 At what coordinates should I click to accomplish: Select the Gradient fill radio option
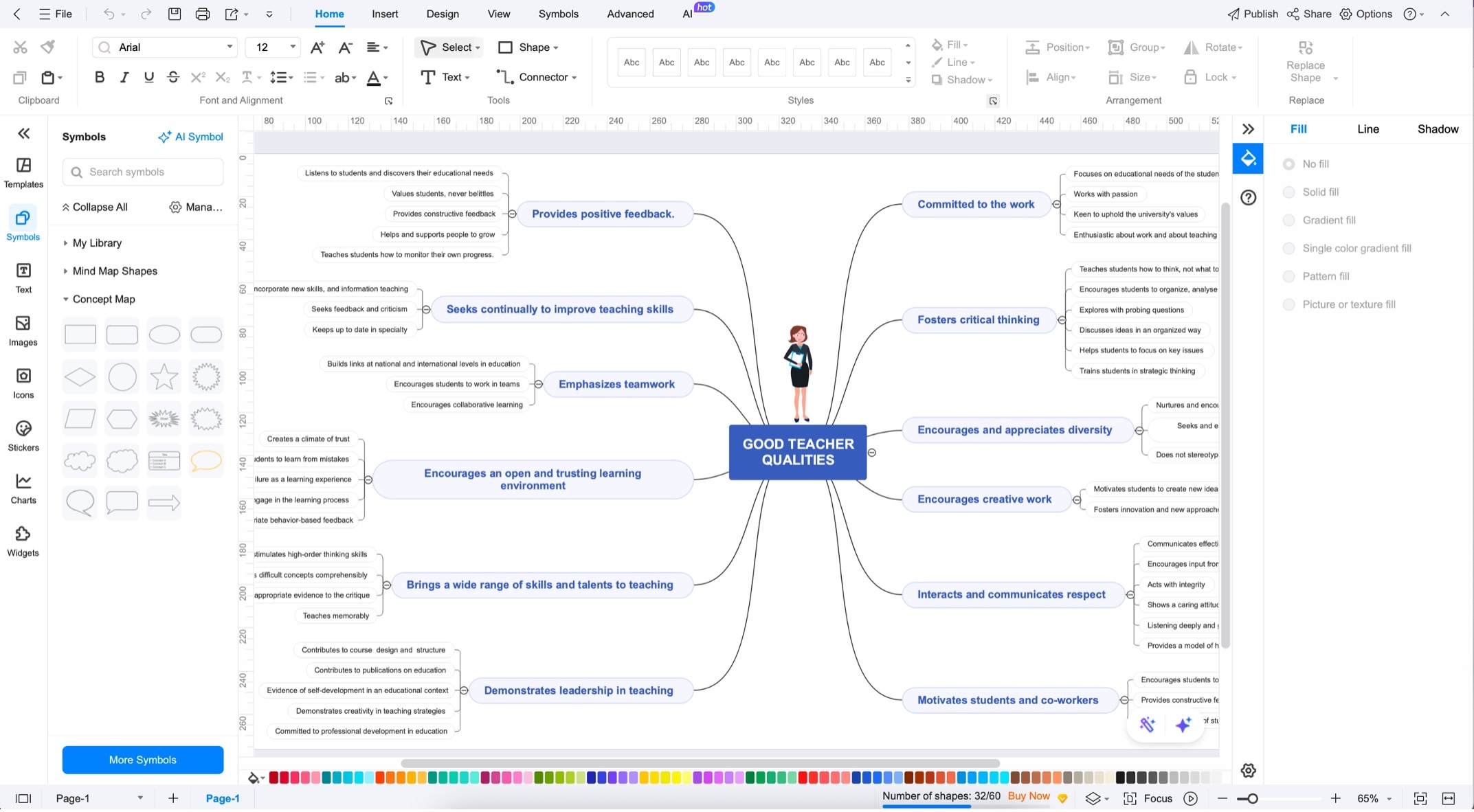coord(1288,221)
